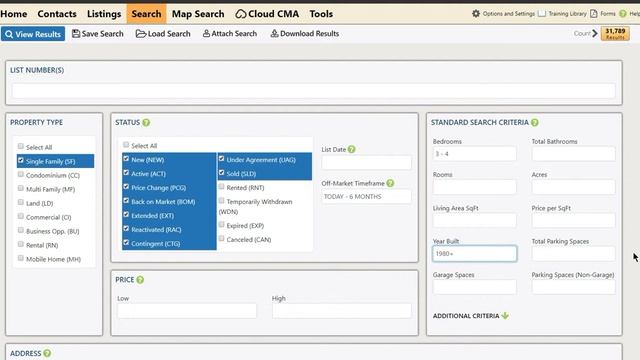
Task: Click the Cloud CMA cloud icon
Action: [241, 14]
